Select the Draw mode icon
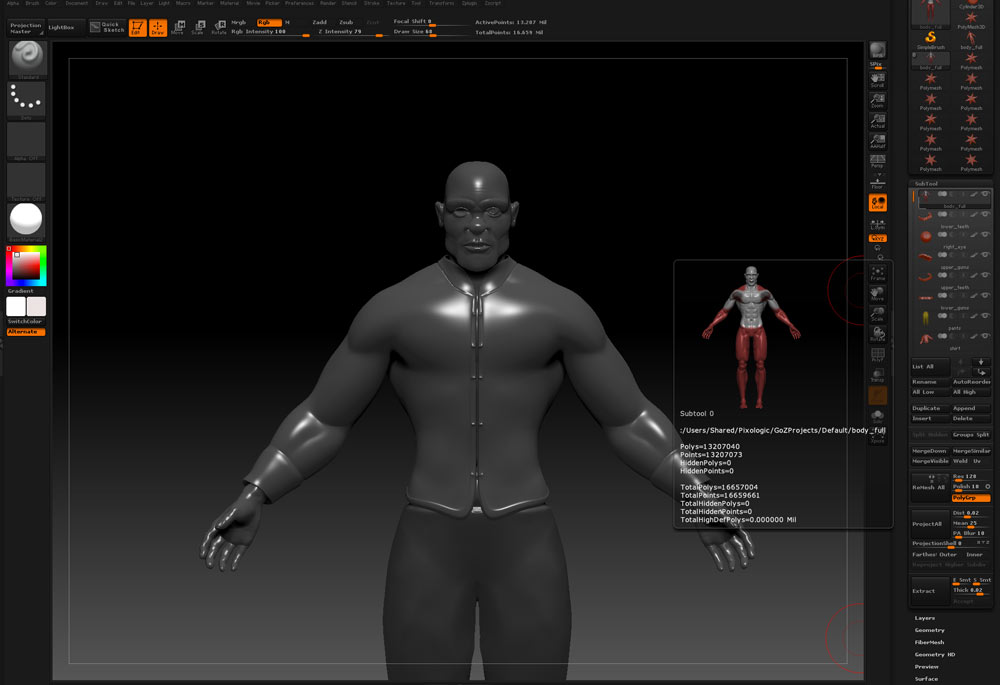 pyautogui.click(x=158, y=27)
